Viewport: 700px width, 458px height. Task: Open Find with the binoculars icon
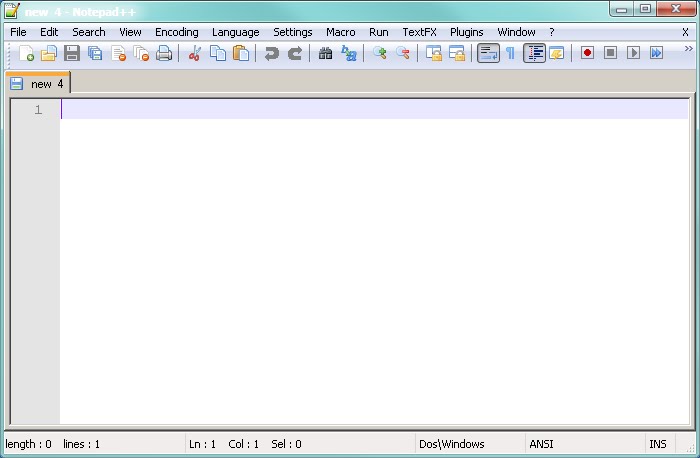(x=325, y=53)
